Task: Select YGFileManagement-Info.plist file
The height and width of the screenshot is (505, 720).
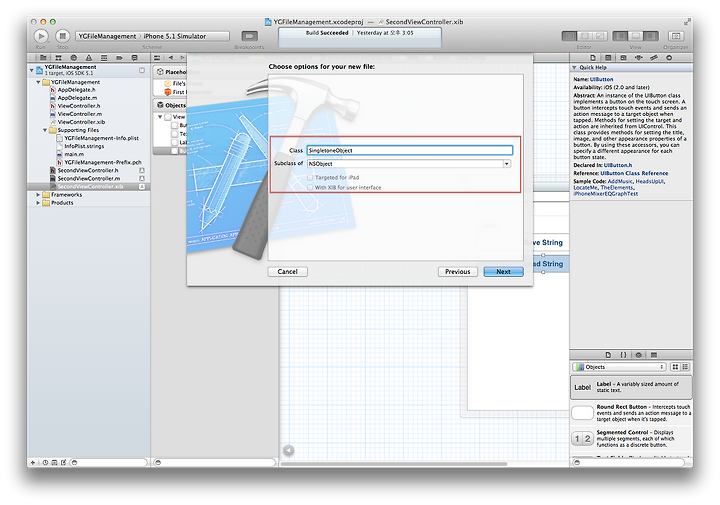Action: 101,138
